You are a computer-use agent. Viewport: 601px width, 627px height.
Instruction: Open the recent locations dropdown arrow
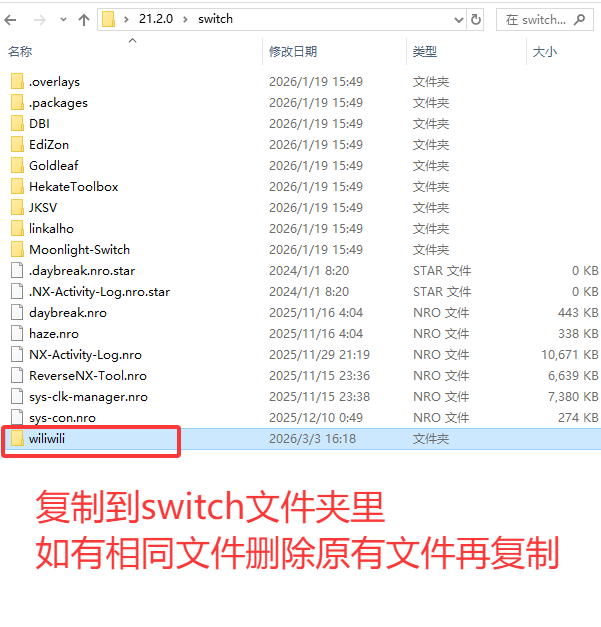63,20
